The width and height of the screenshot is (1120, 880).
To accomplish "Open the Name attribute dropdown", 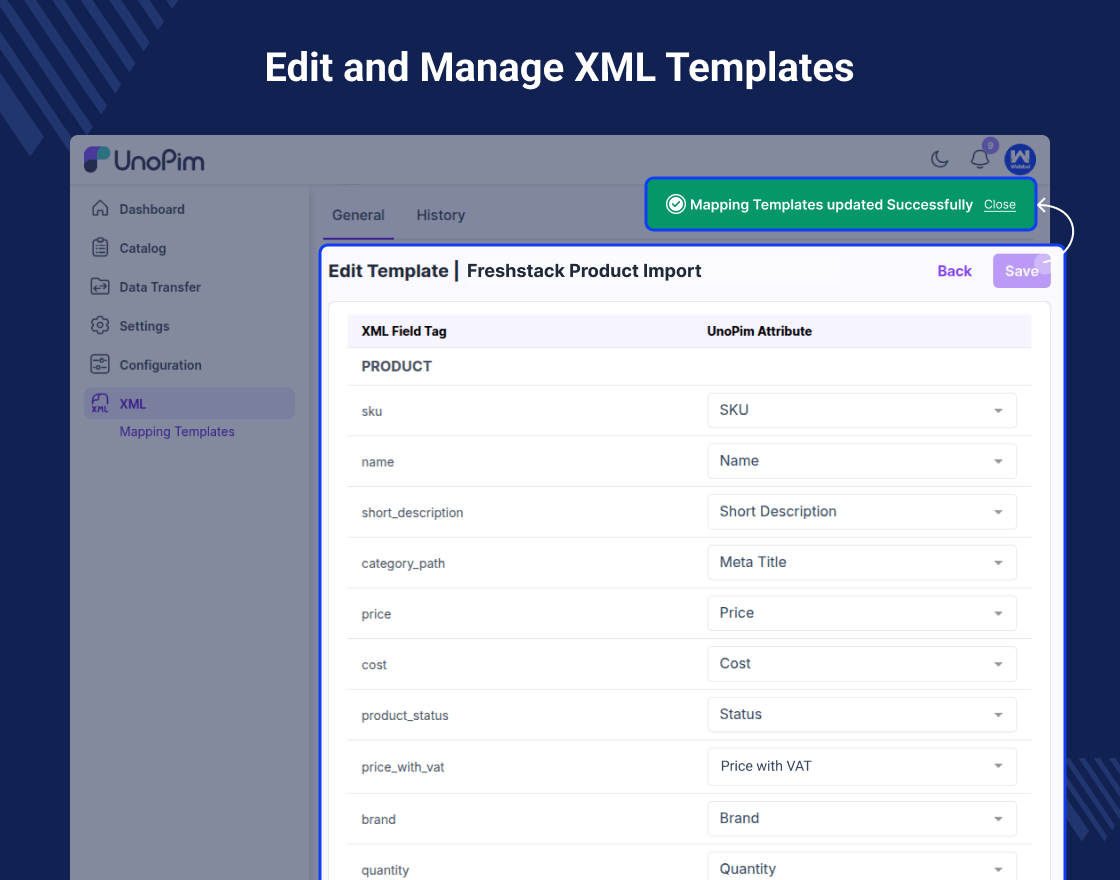I will point(862,461).
